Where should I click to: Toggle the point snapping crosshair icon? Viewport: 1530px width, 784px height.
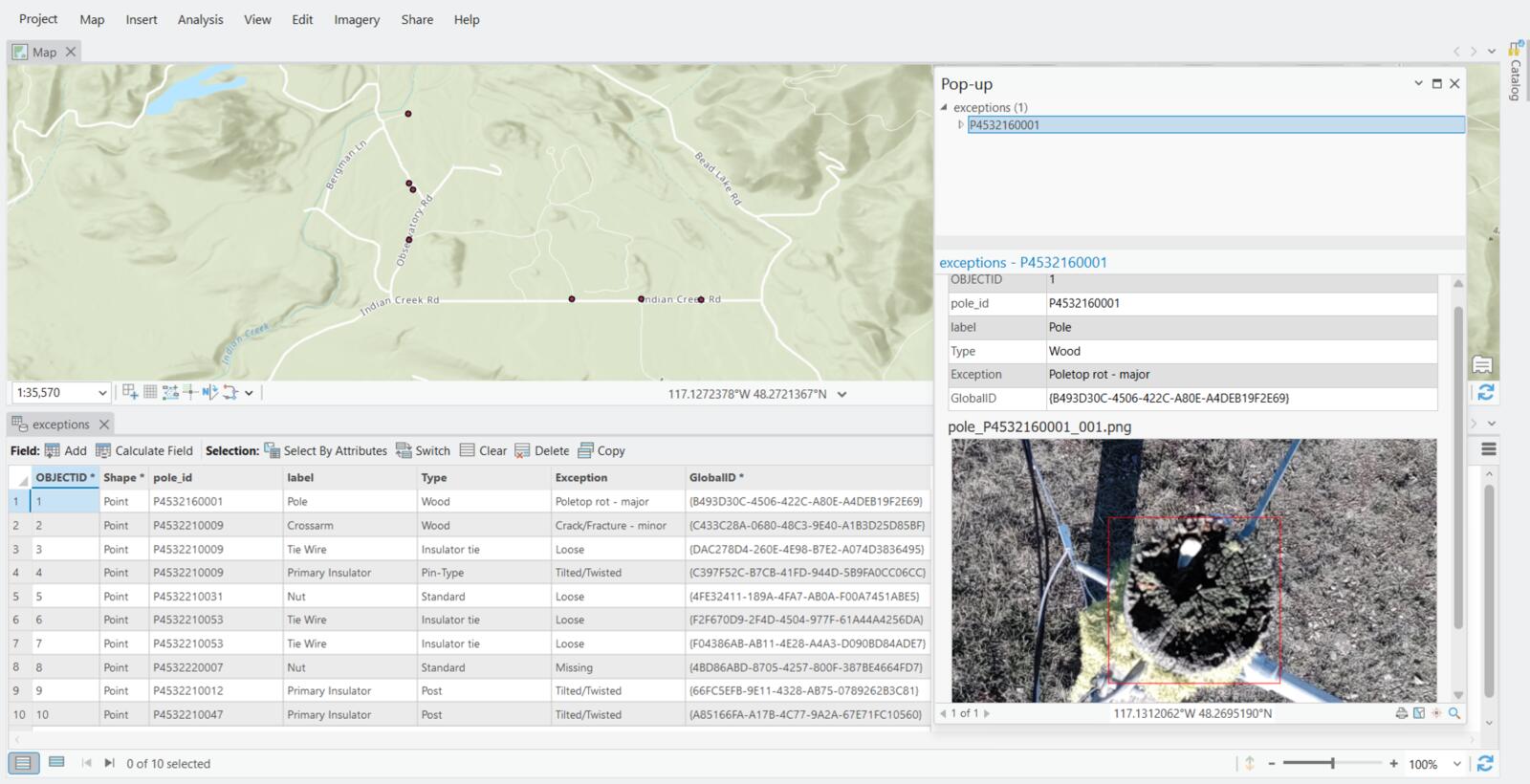[190, 392]
